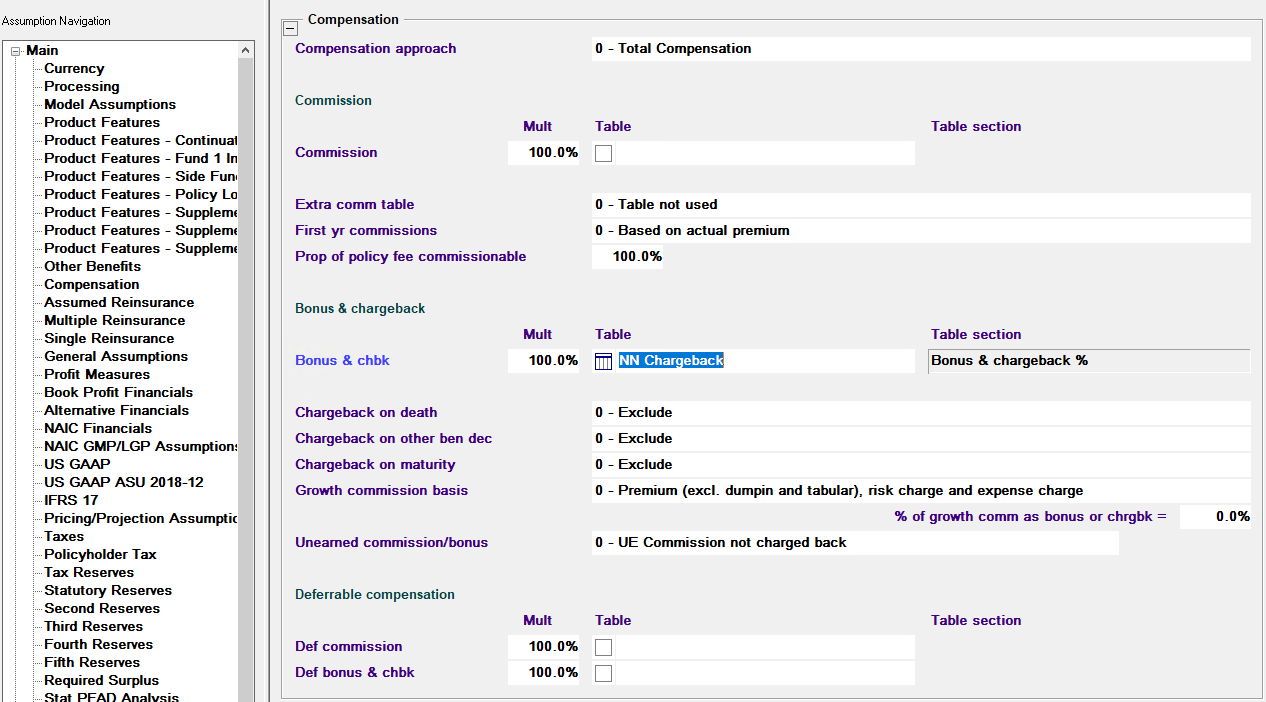Edit the Prop of policy fee commissionable value
The width and height of the screenshot is (1266, 702).
click(x=628, y=257)
